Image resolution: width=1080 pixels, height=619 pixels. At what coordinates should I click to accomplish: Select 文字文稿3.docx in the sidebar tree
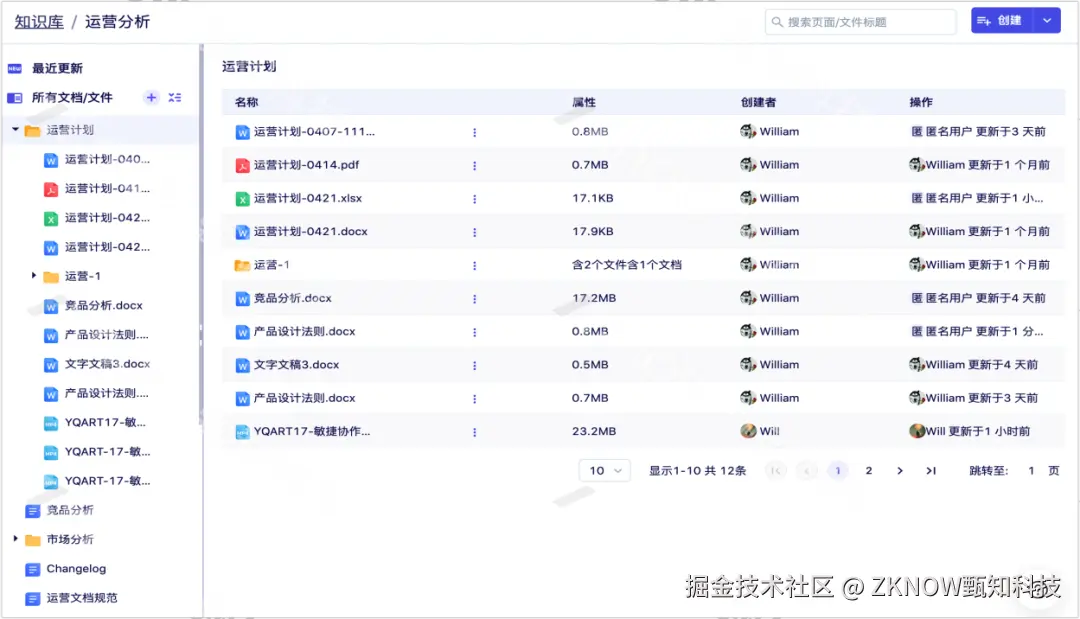(107, 364)
